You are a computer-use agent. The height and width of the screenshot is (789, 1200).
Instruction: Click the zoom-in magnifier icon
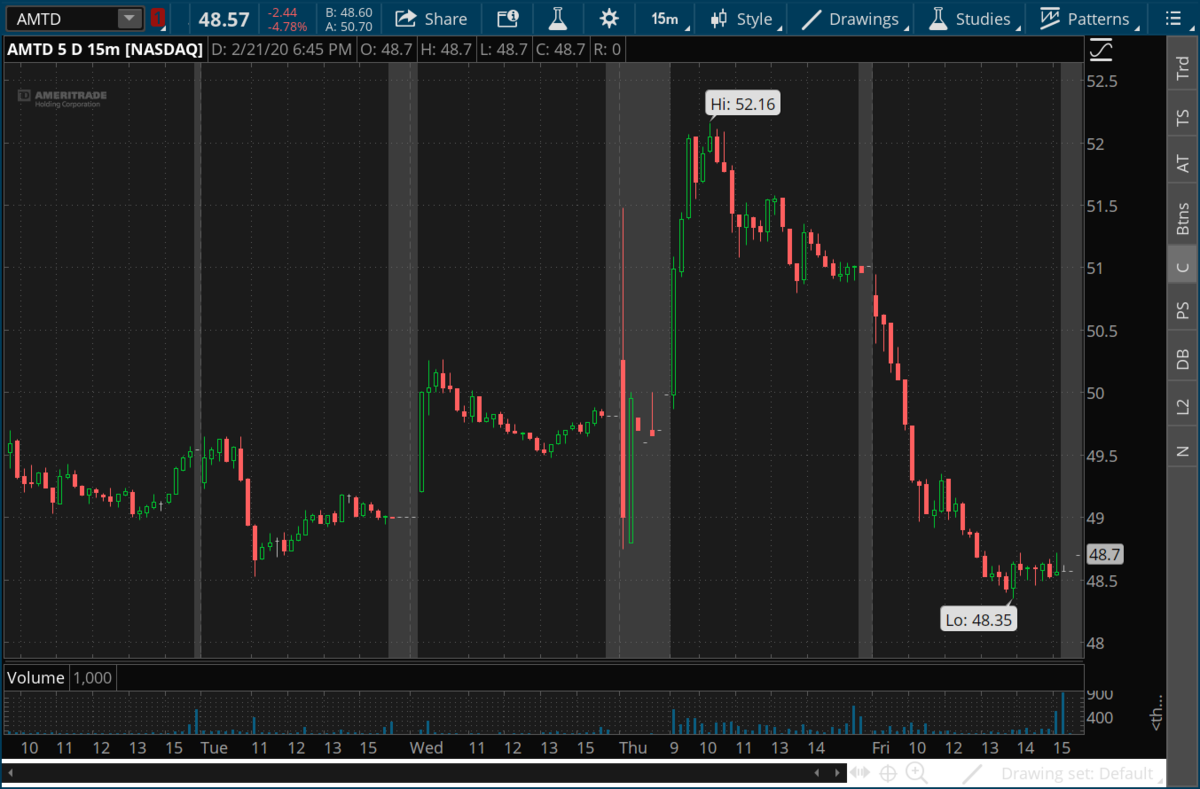click(916, 773)
